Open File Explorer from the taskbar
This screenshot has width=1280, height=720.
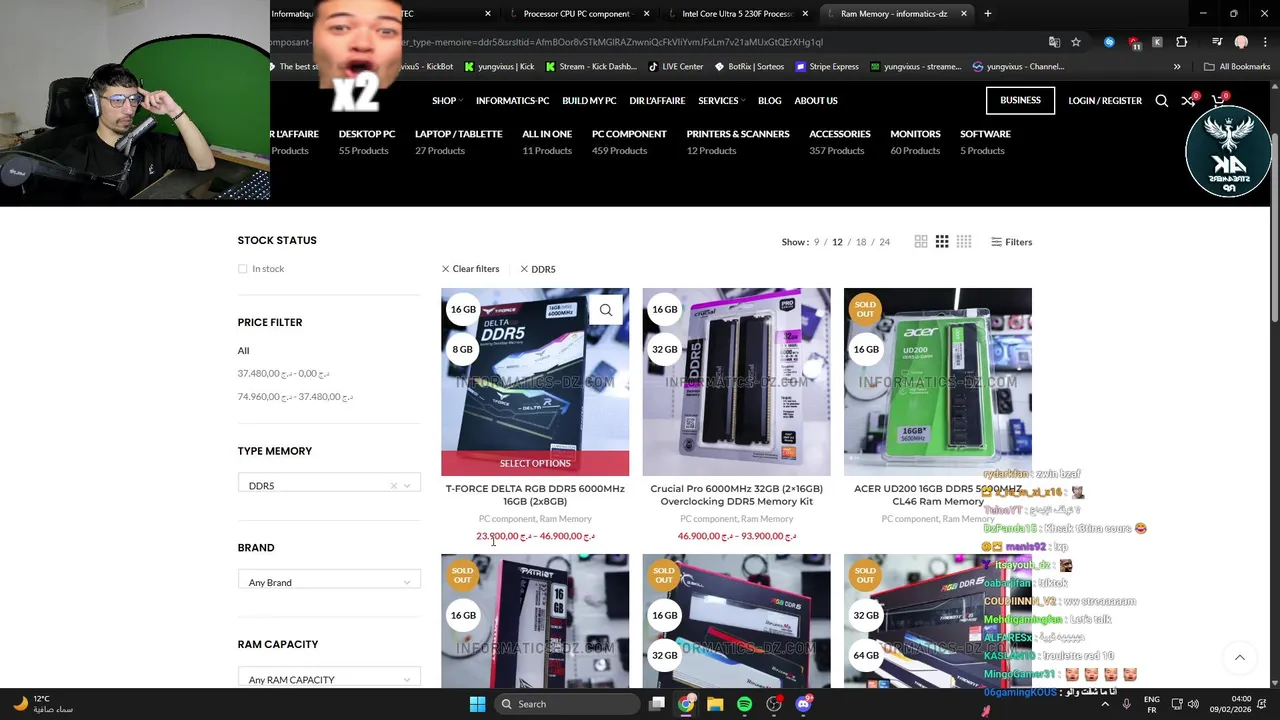coord(715,704)
